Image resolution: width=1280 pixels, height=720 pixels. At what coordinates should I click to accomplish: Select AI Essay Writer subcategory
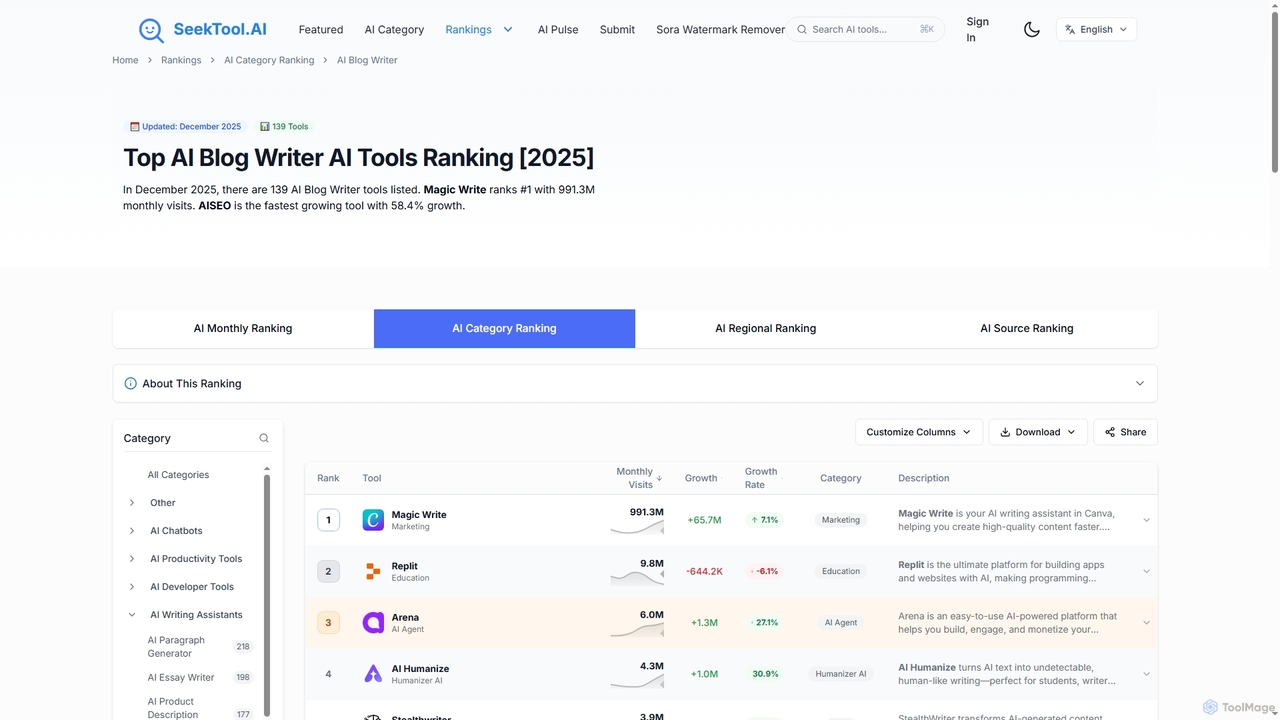pos(181,677)
